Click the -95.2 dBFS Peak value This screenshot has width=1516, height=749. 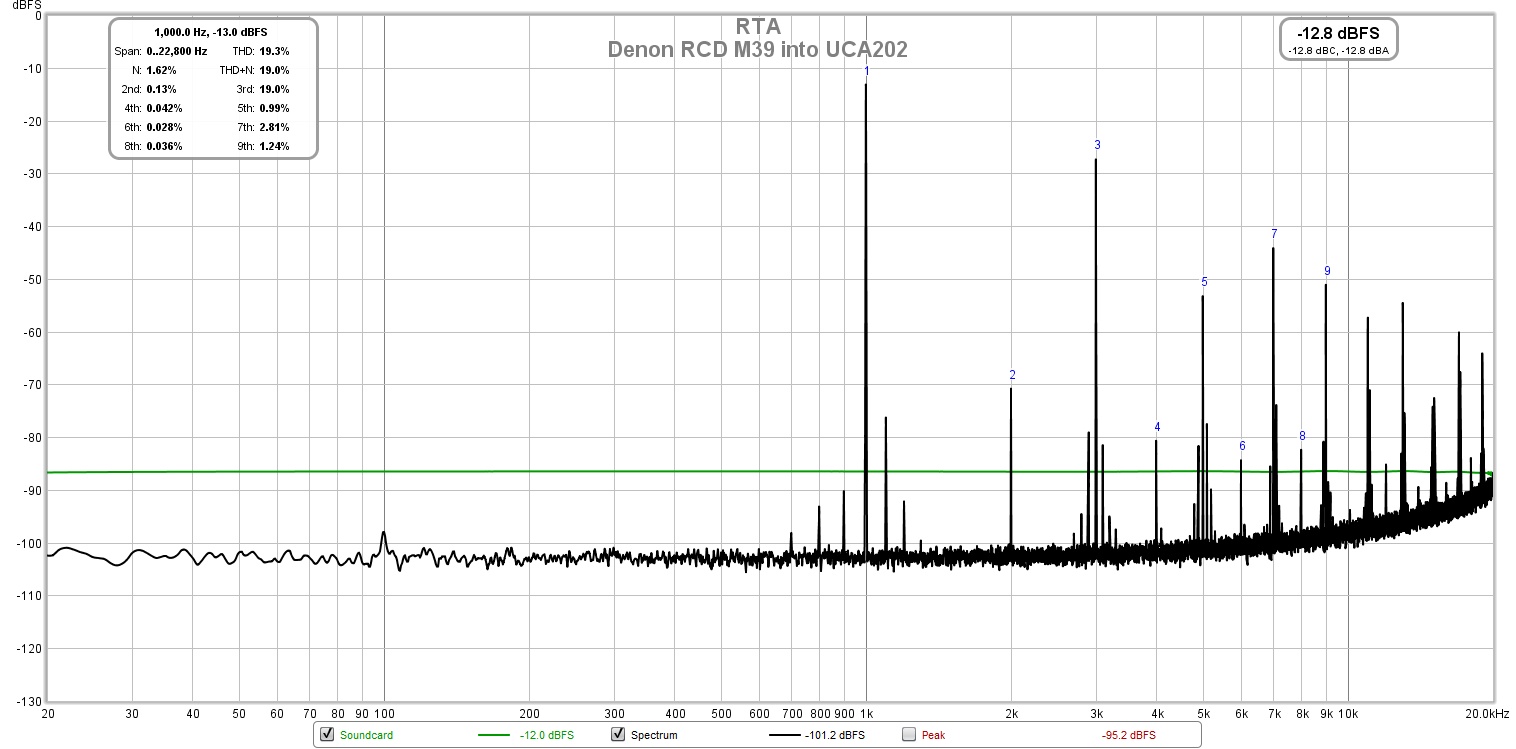click(1129, 735)
